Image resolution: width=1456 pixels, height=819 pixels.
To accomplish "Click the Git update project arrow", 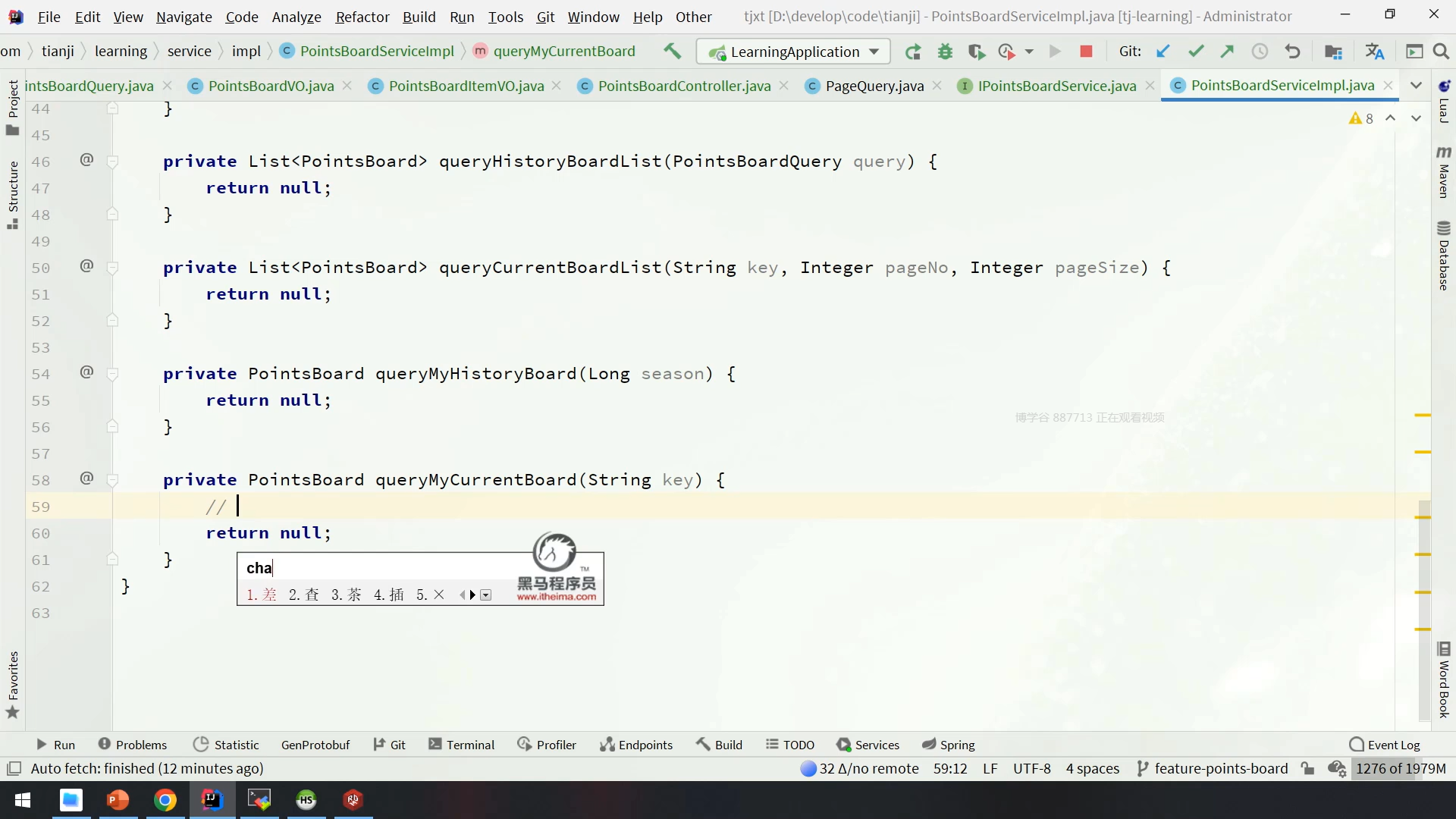I will pyautogui.click(x=1163, y=52).
